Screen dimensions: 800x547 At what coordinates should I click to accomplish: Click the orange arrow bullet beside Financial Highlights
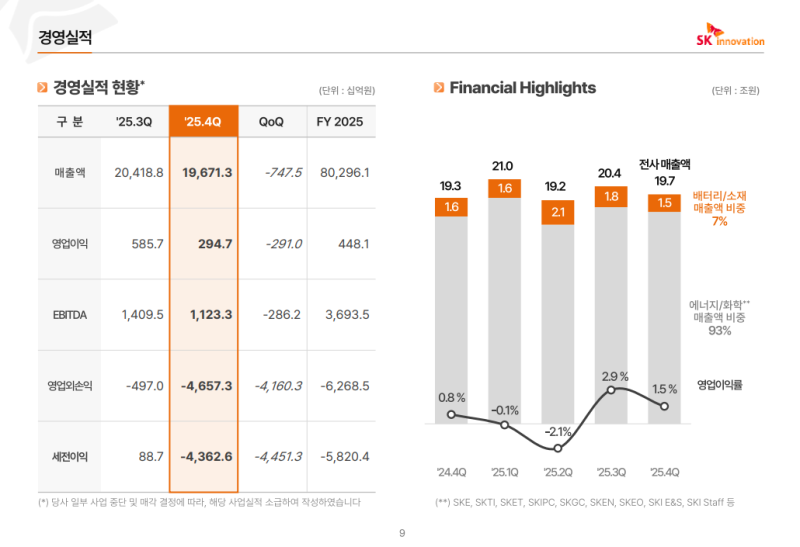[x=439, y=88]
